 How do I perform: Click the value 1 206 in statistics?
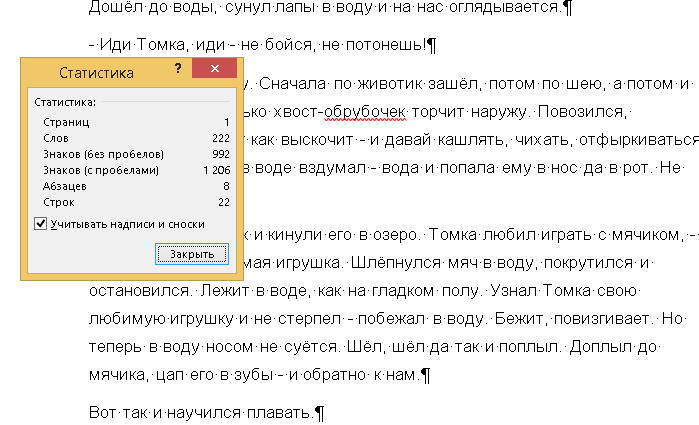(x=217, y=170)
